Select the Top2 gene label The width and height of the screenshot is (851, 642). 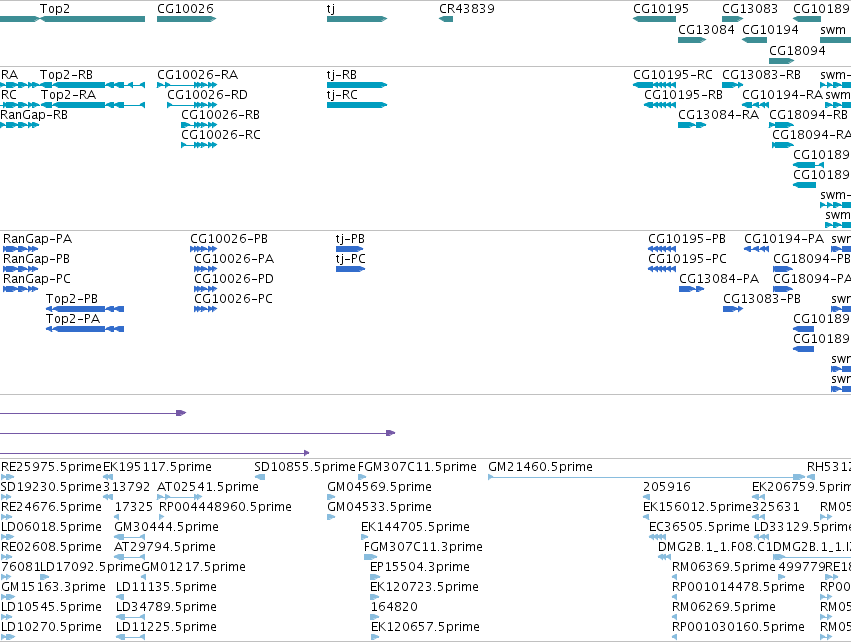(x=55, y=9)
